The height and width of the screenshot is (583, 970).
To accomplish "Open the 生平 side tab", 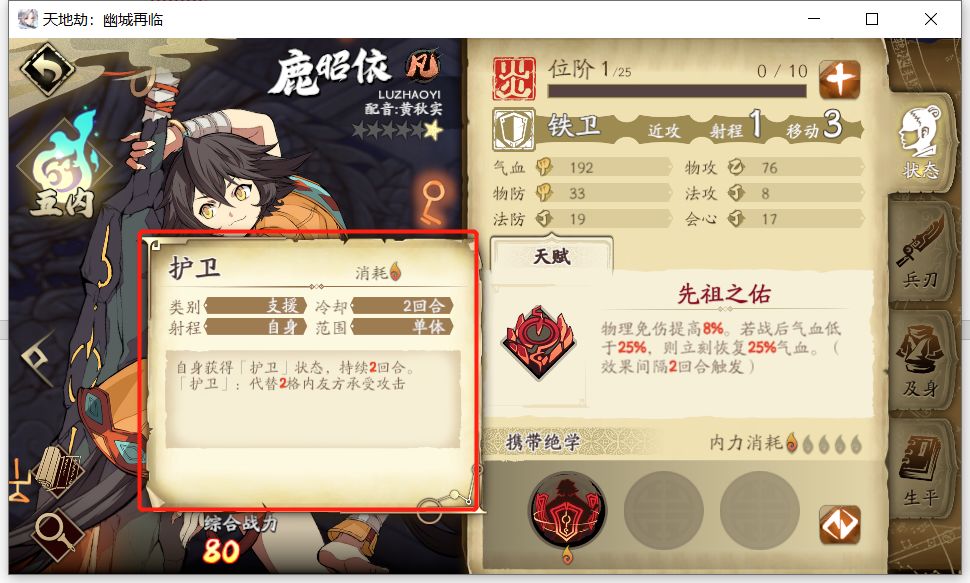I will click(921, 469).
